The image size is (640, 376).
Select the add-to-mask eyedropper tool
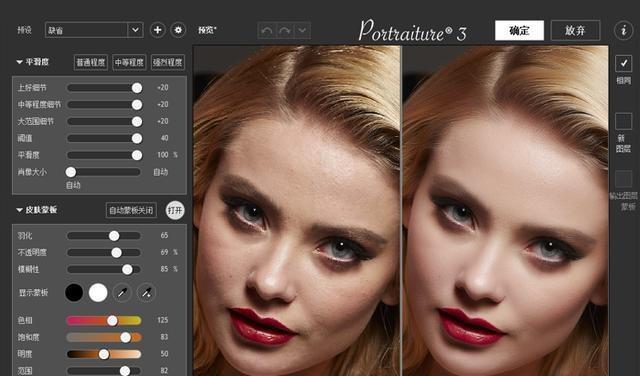point(146,293)
